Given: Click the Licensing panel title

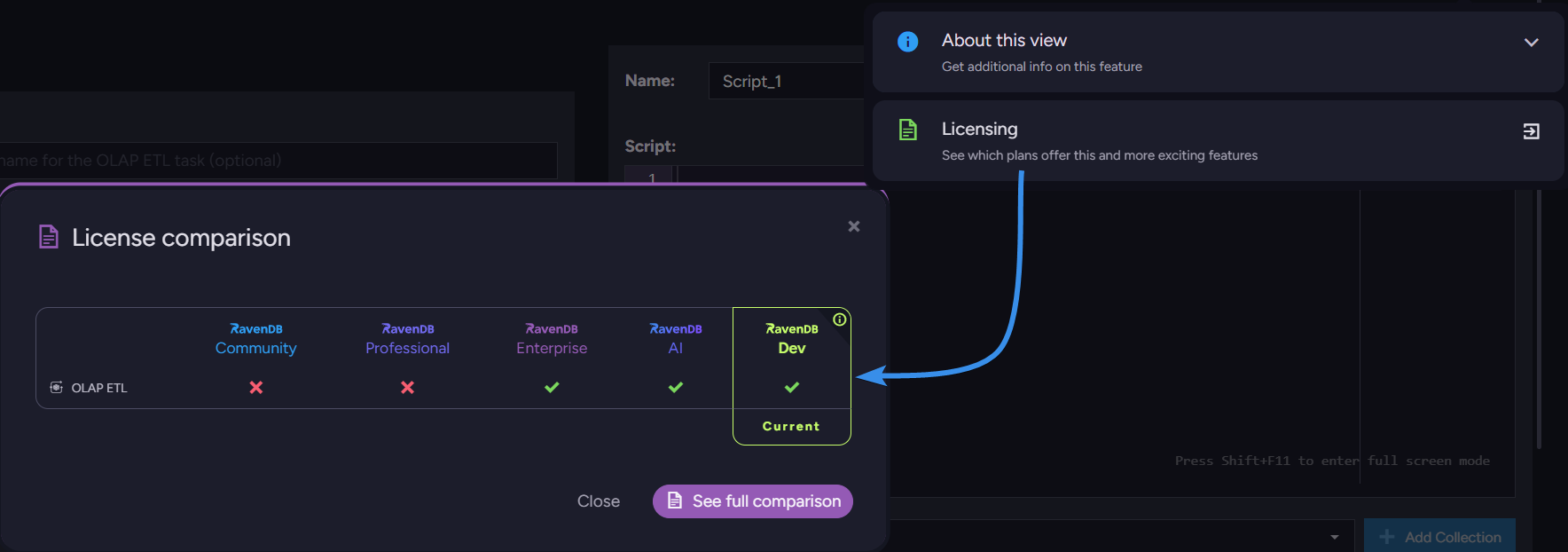Looking at the screenshot, I should 980,129.
